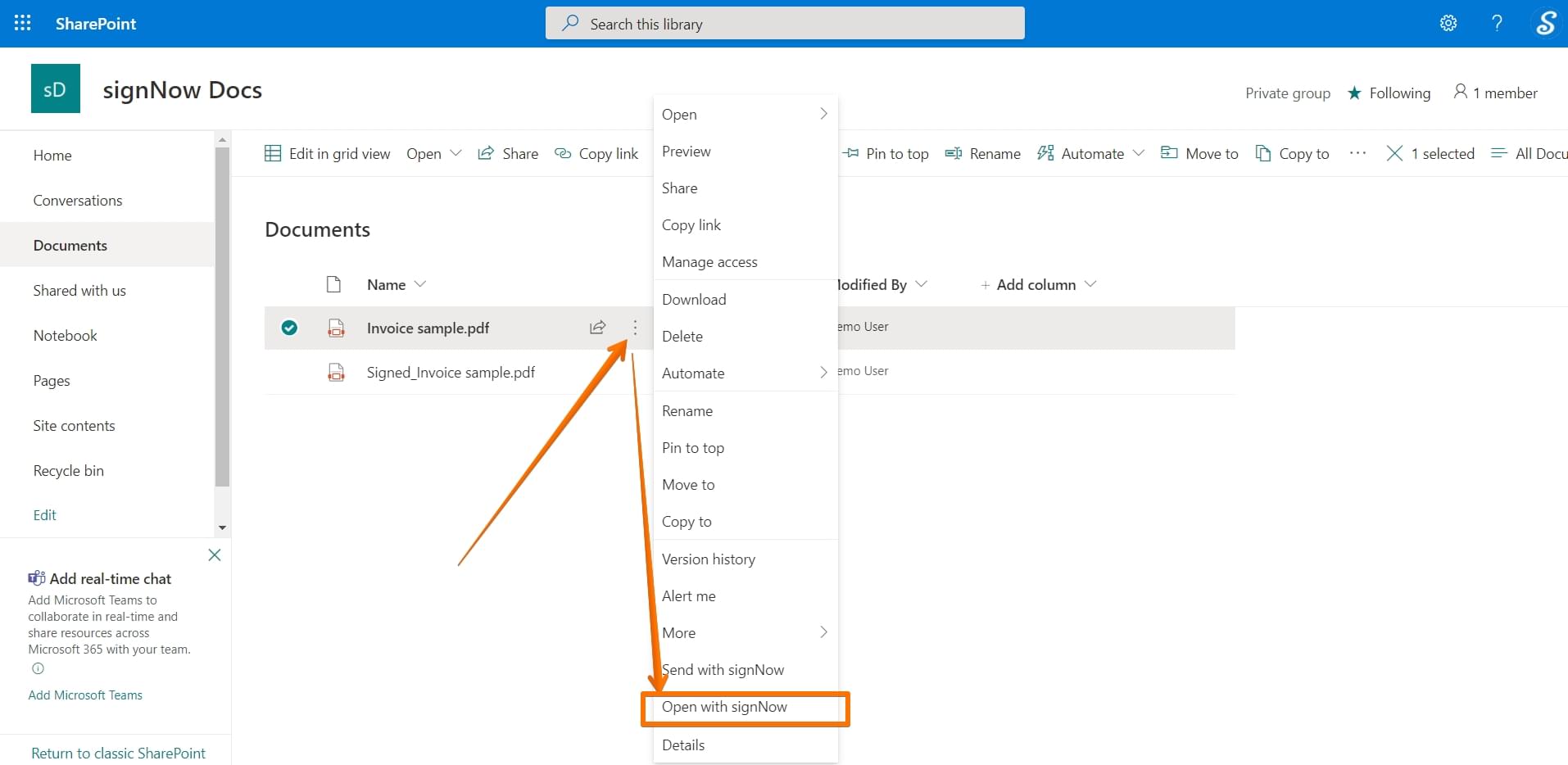Clear selection with the X icon
This screenshot has width=1568, height=765.
1394,153
